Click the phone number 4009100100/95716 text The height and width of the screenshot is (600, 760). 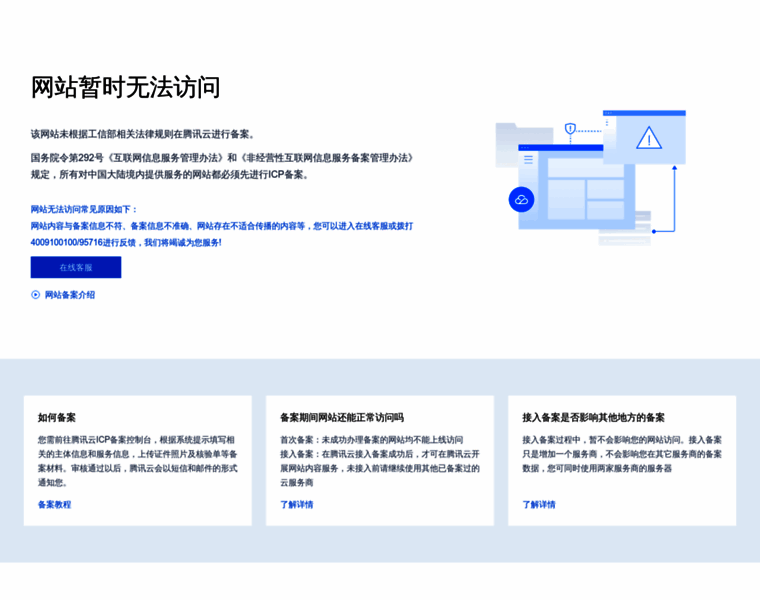point(67,242)
